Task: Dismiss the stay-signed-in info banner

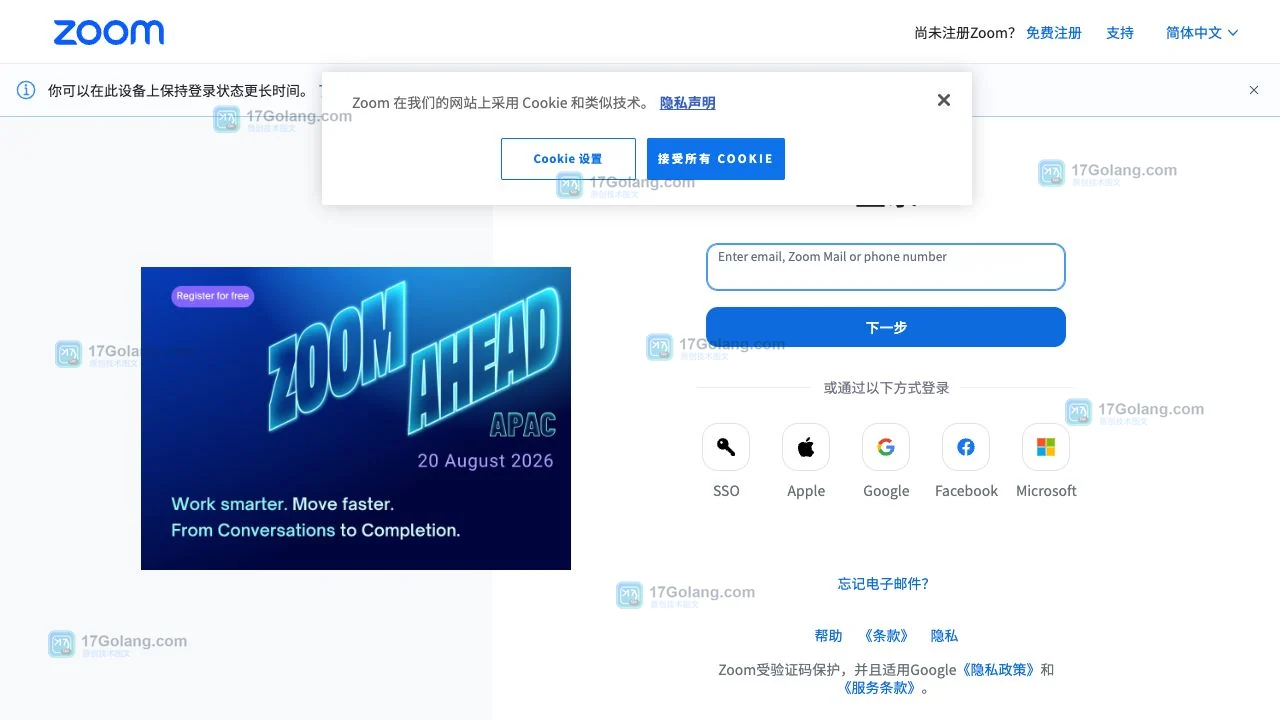Action: [1254, 90]
